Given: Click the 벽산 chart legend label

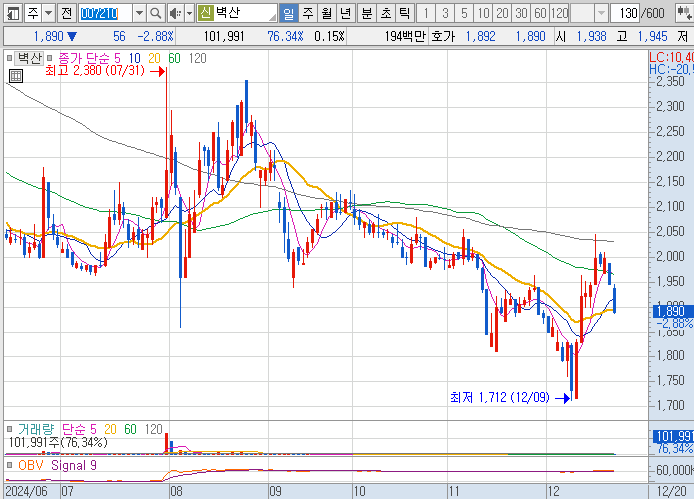Looking at the screenshot, I should point(30,58).
